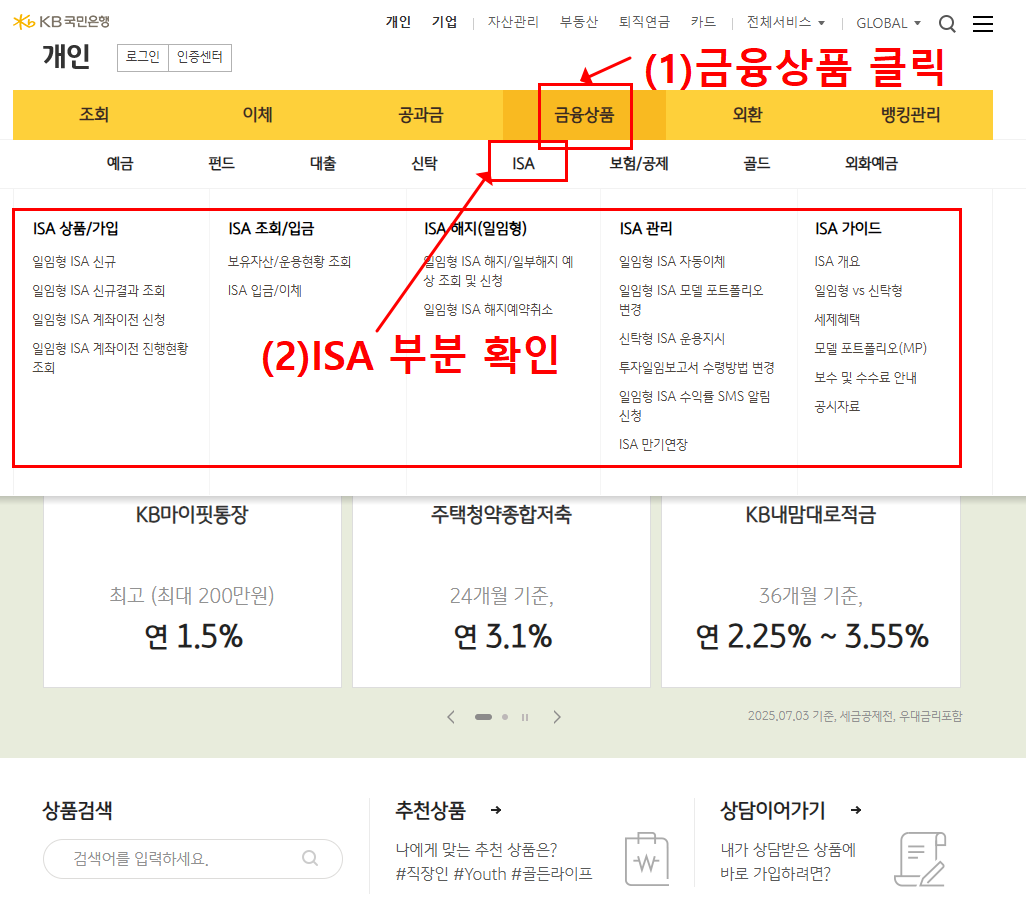Open 보유자산/운용현황 조회 link
The width and height of the screenshot is (1026, 917).
(289, 262)
